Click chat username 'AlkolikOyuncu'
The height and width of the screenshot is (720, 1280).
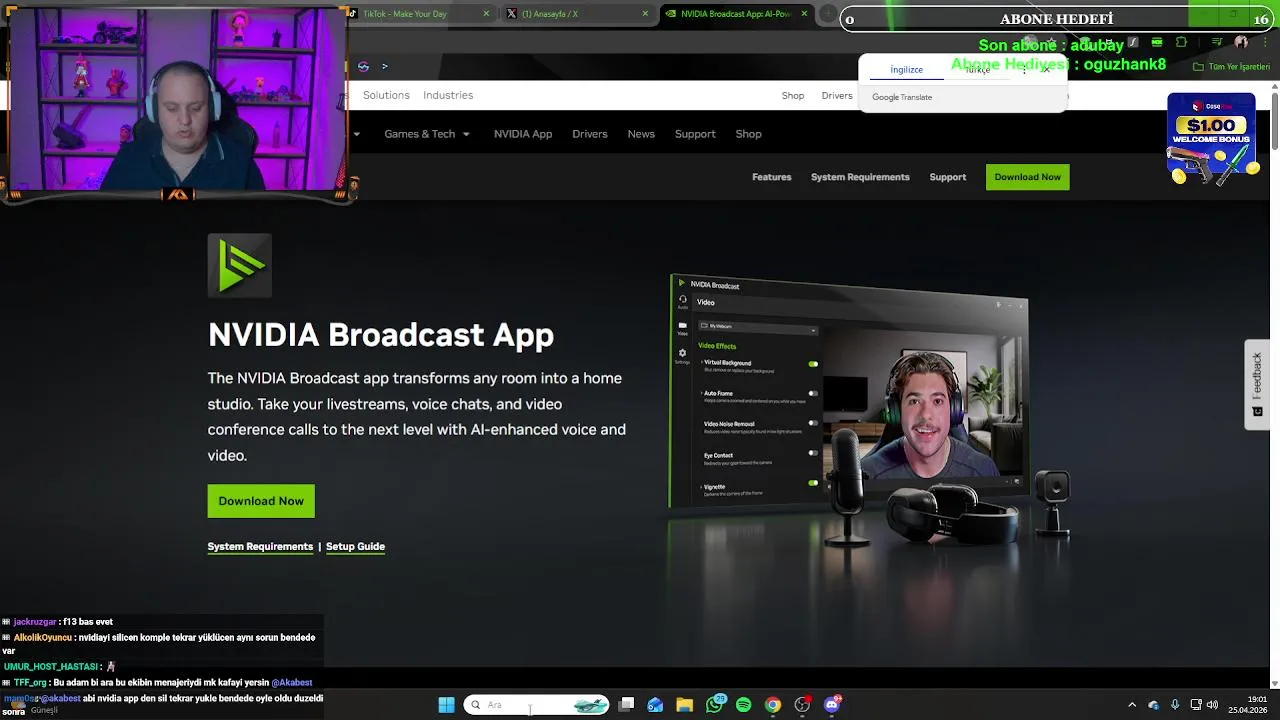coord(42,638)
